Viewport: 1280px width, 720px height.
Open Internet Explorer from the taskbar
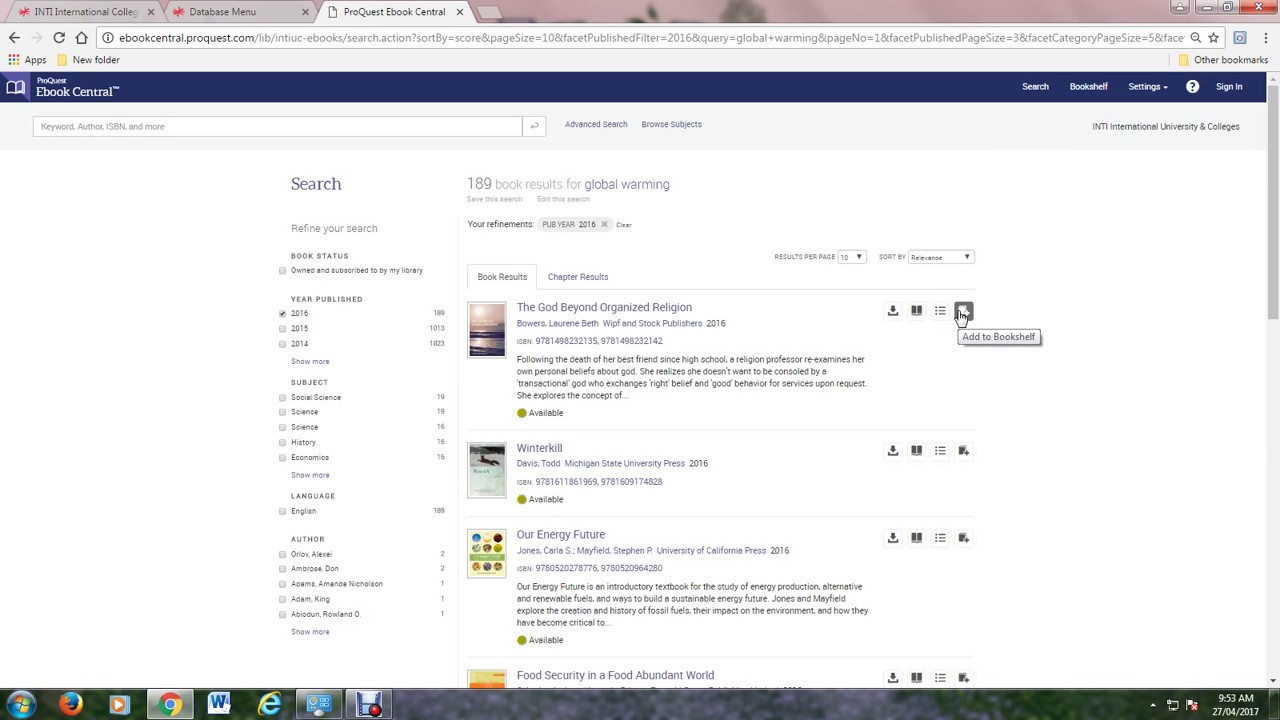(269, 705)
